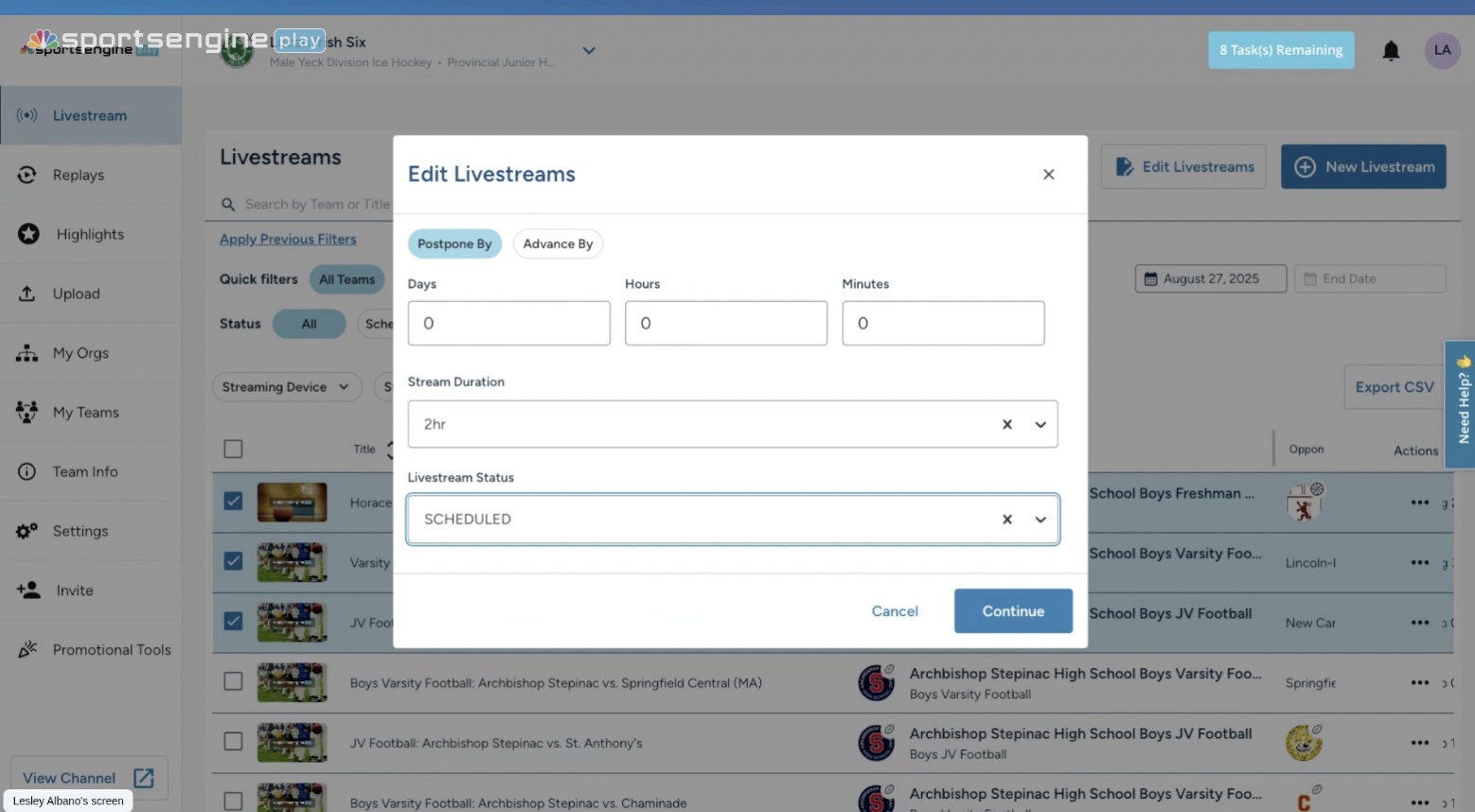Click the notification bell icon
Screen dimensions: 1475x812
tap(1390, 51)
